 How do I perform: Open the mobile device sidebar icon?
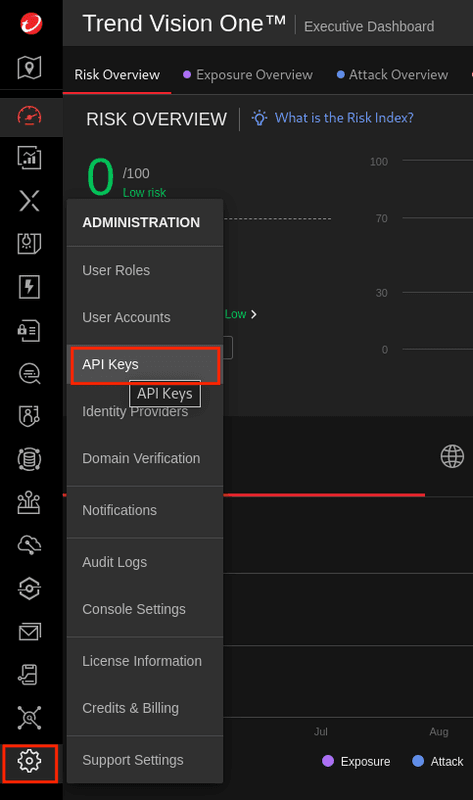coord(29,674)
